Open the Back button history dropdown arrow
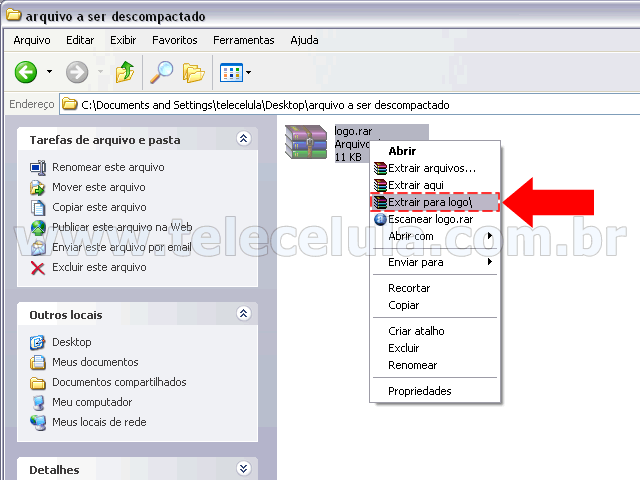This screenshot has height=480, width=640. [49, 72]
